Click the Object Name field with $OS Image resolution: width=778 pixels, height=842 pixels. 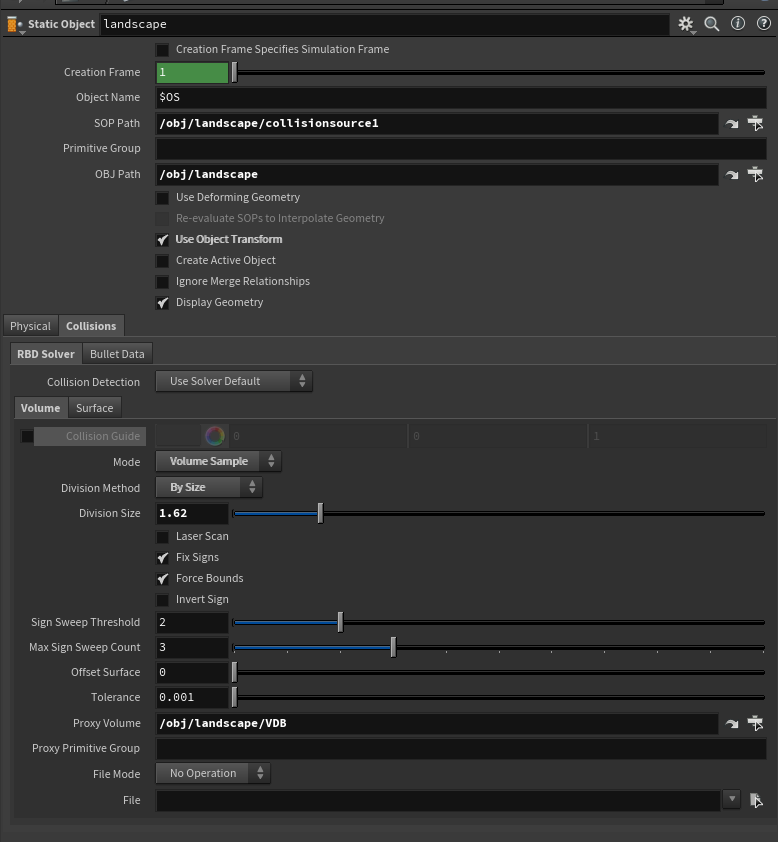coord(461,97)
